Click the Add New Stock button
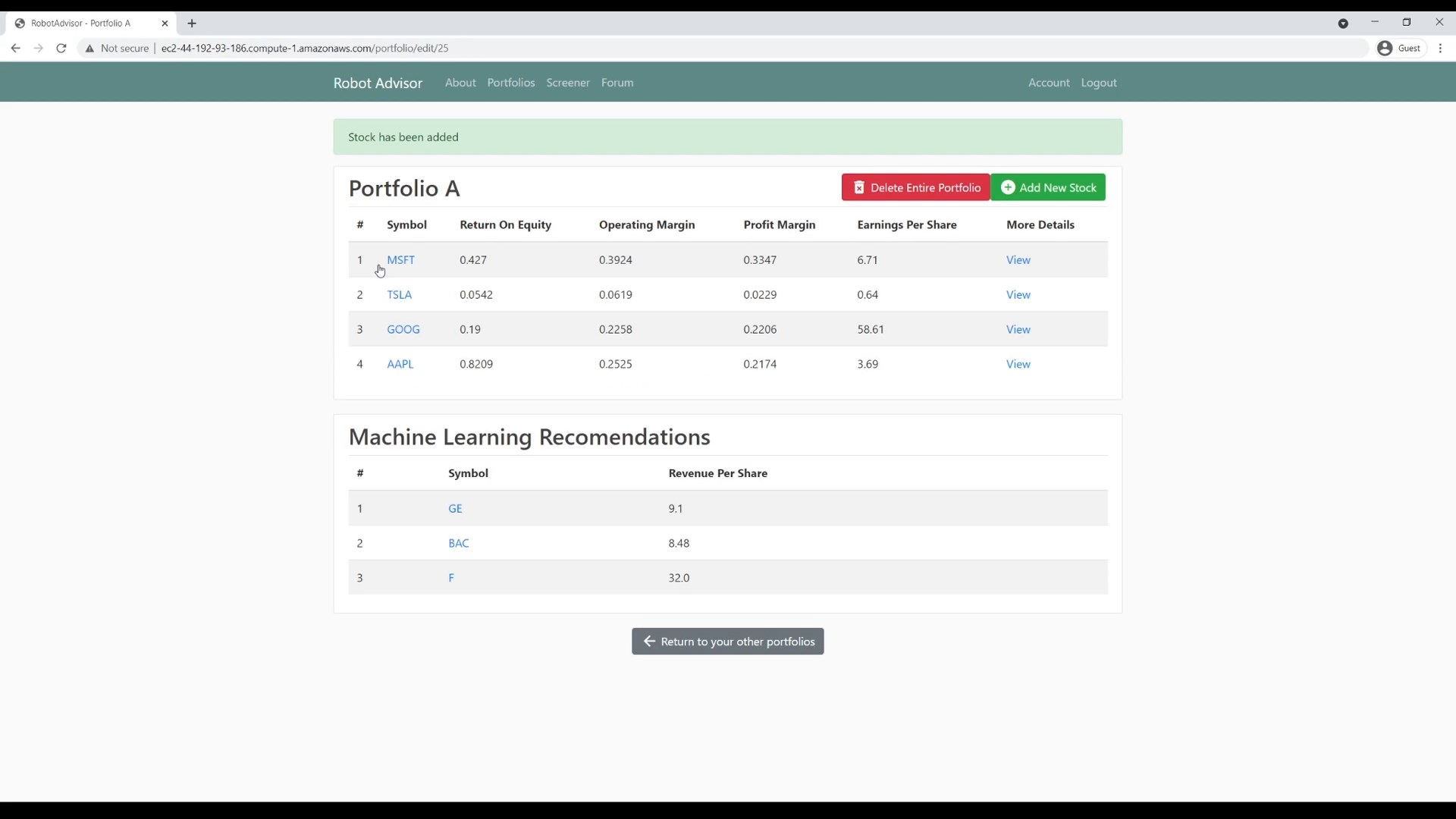The width and height of the screenshot is (1456, 819). tap(1049, 187)
